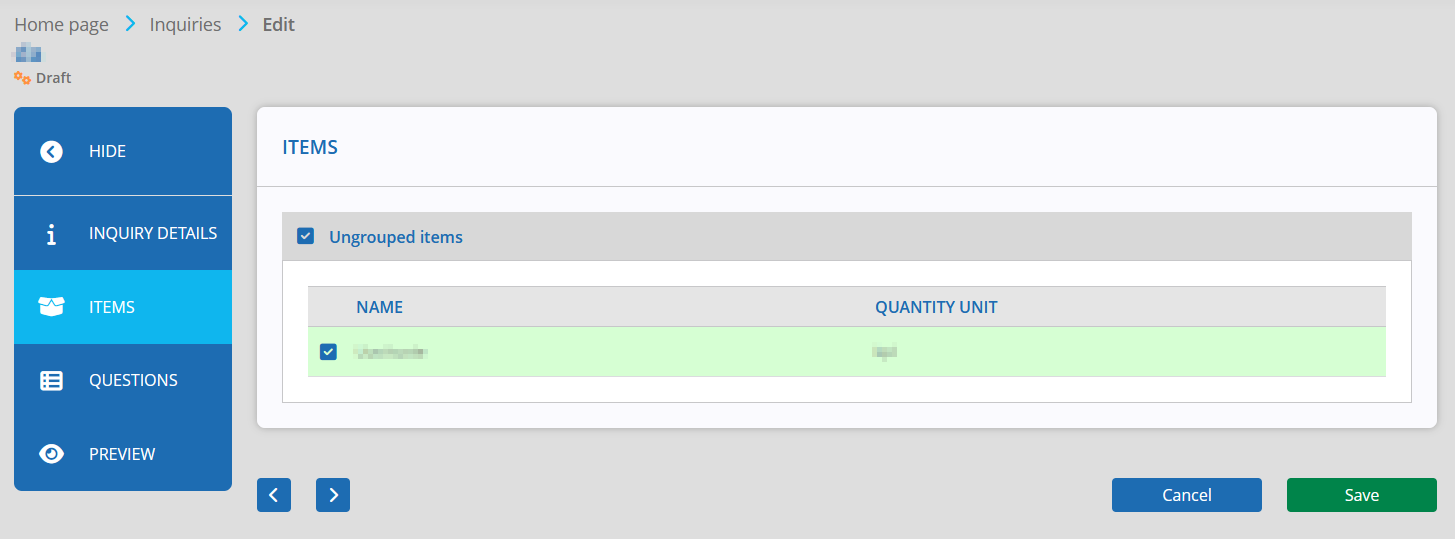Collapse the Ungrouped items group header
This screenshot has width=1455, height=539.
pos(846,237)
